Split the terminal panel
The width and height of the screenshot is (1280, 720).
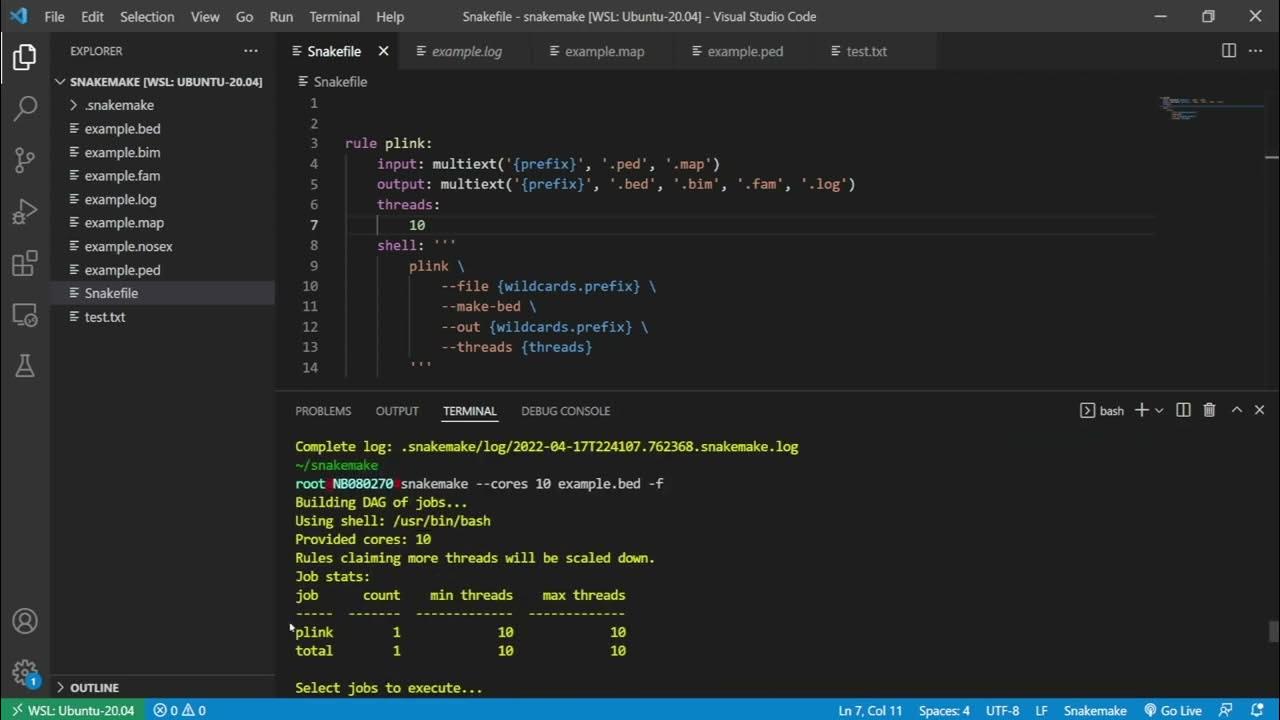(x=1183, y=410)
